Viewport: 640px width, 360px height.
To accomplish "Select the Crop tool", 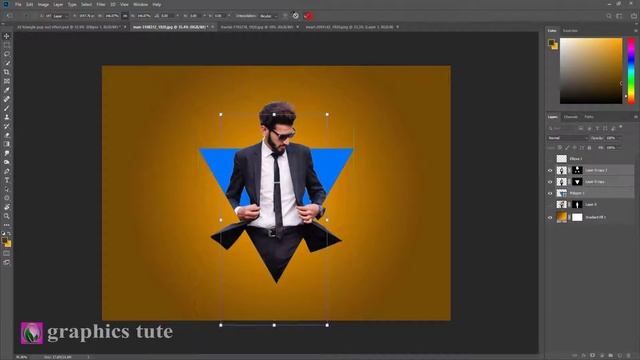I will [x=7, y=72].
